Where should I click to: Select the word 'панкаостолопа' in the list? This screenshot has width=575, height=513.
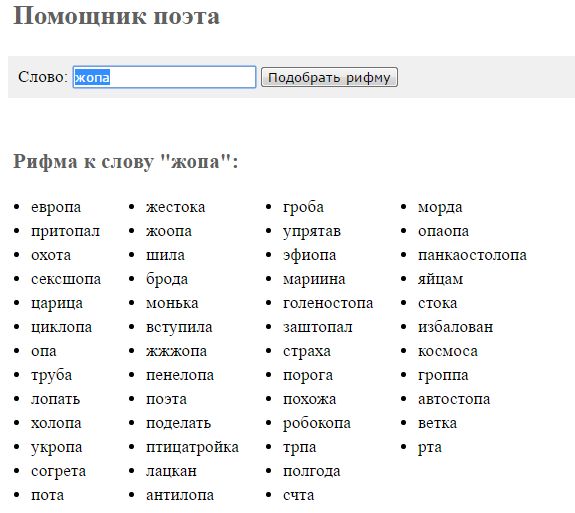472,255
